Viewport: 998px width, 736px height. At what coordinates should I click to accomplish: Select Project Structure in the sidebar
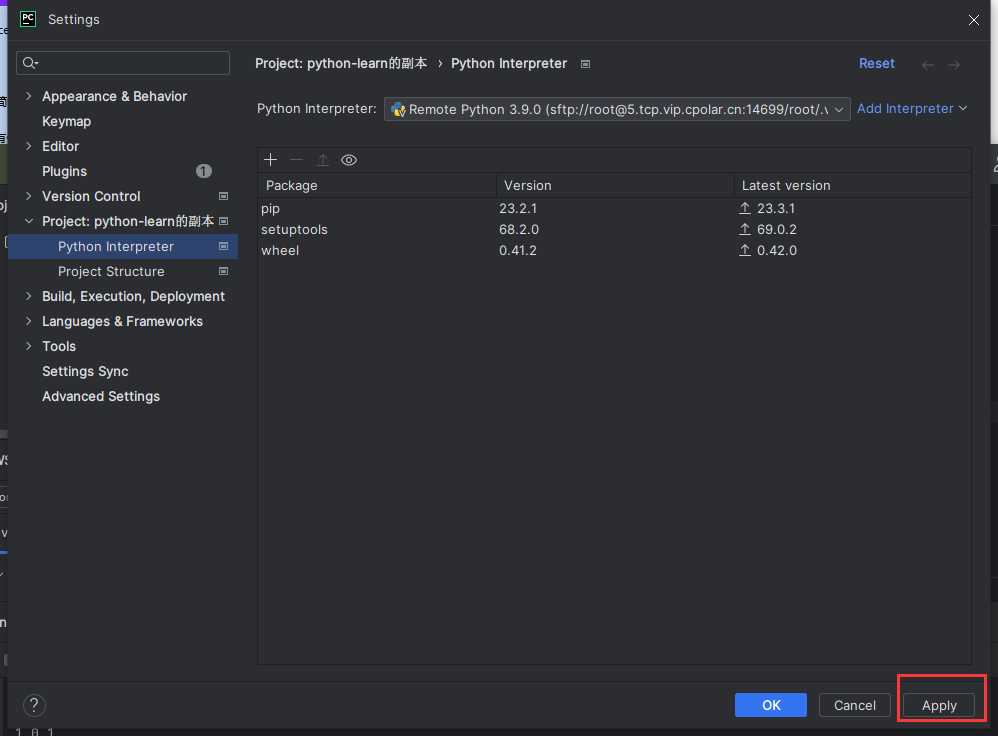pos(111,271)
